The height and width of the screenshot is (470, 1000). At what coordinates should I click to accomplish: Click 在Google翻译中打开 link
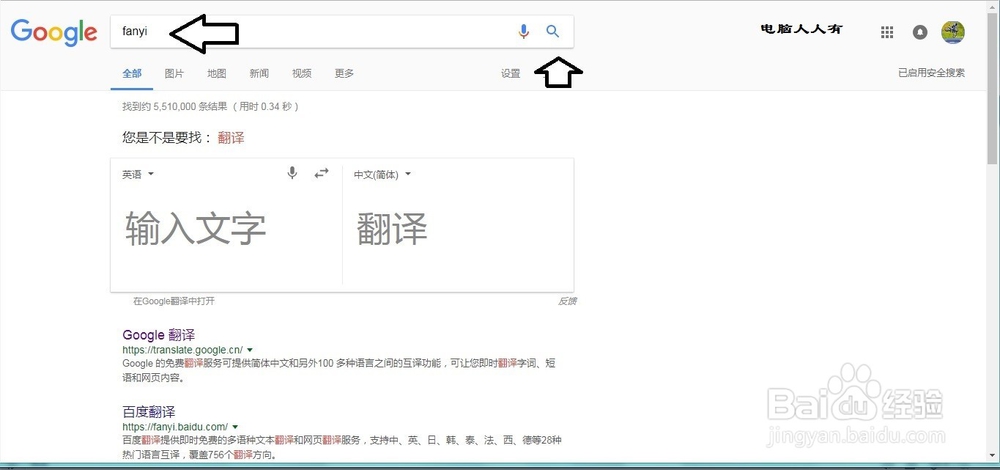pyautogui.click(x=173, y=301)
